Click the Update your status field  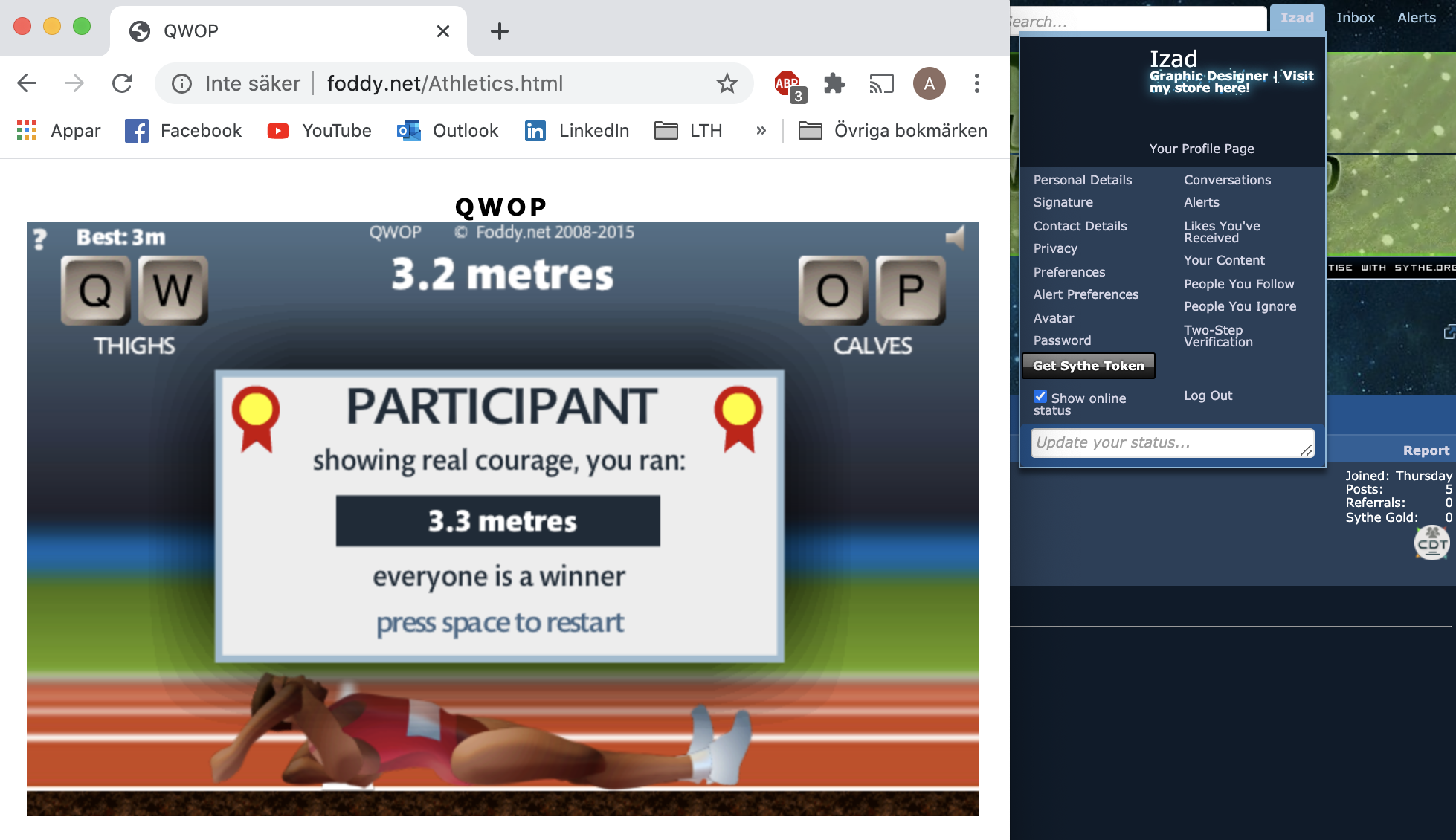tap(1172, 443)
